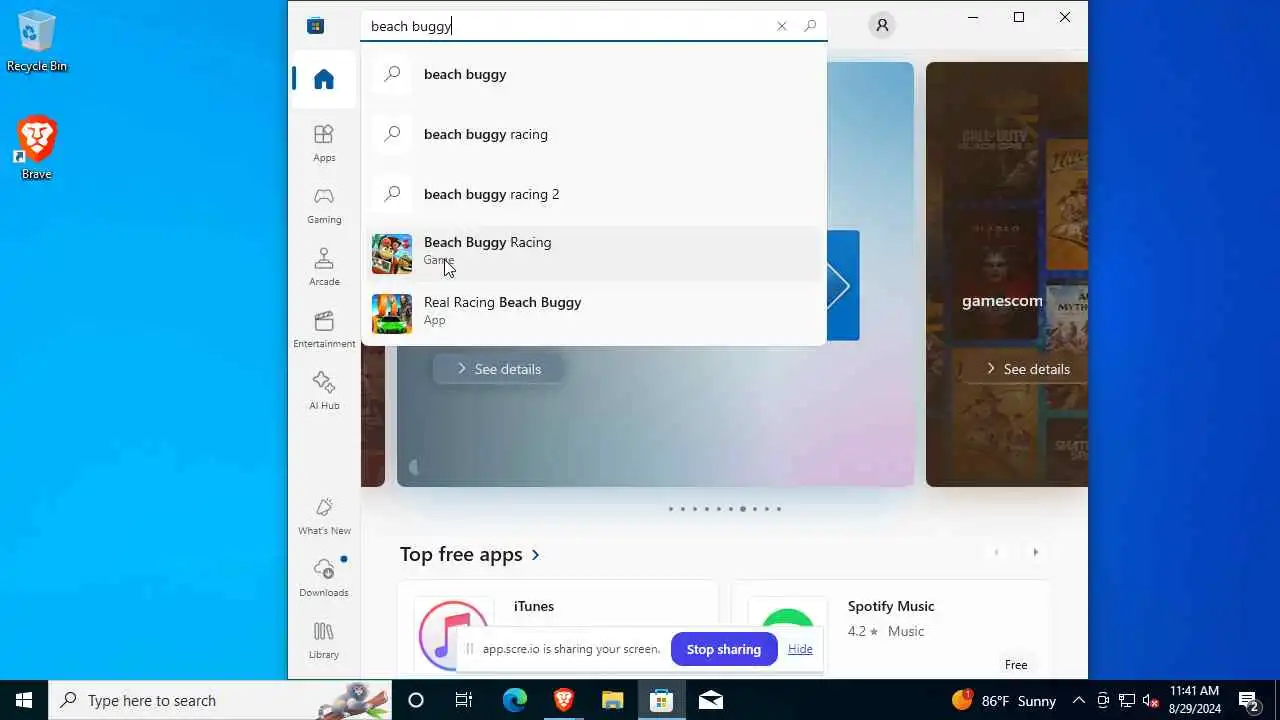
Task: Click the taskbar search box
Action: pyautogui.click(x=220, y=700)
